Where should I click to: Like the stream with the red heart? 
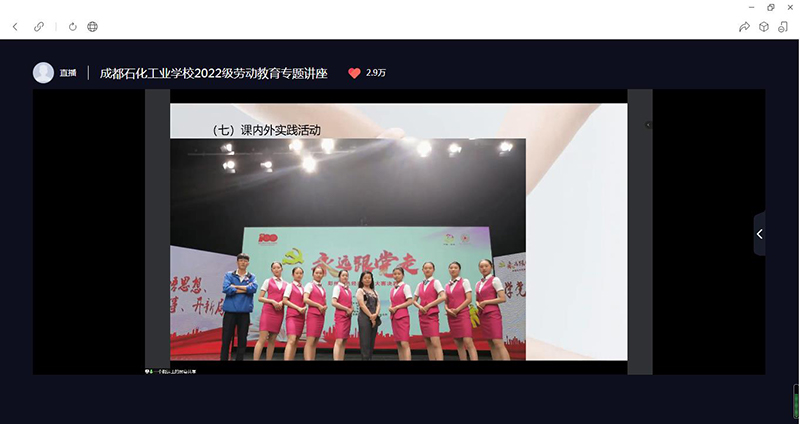(354, 73)
